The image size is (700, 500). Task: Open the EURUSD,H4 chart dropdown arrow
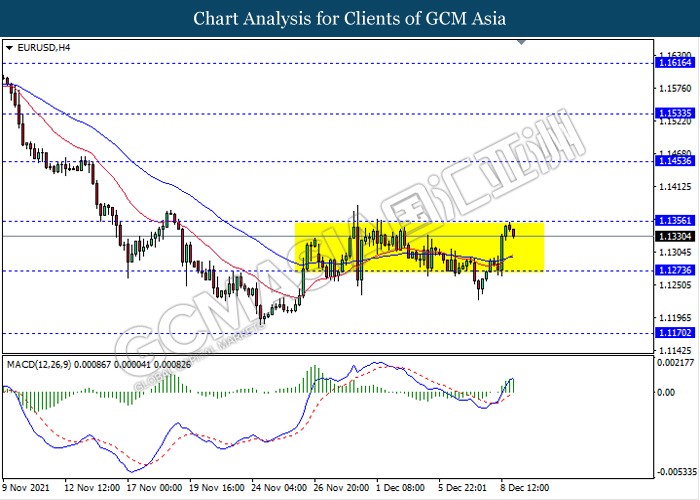pos(9,48)
